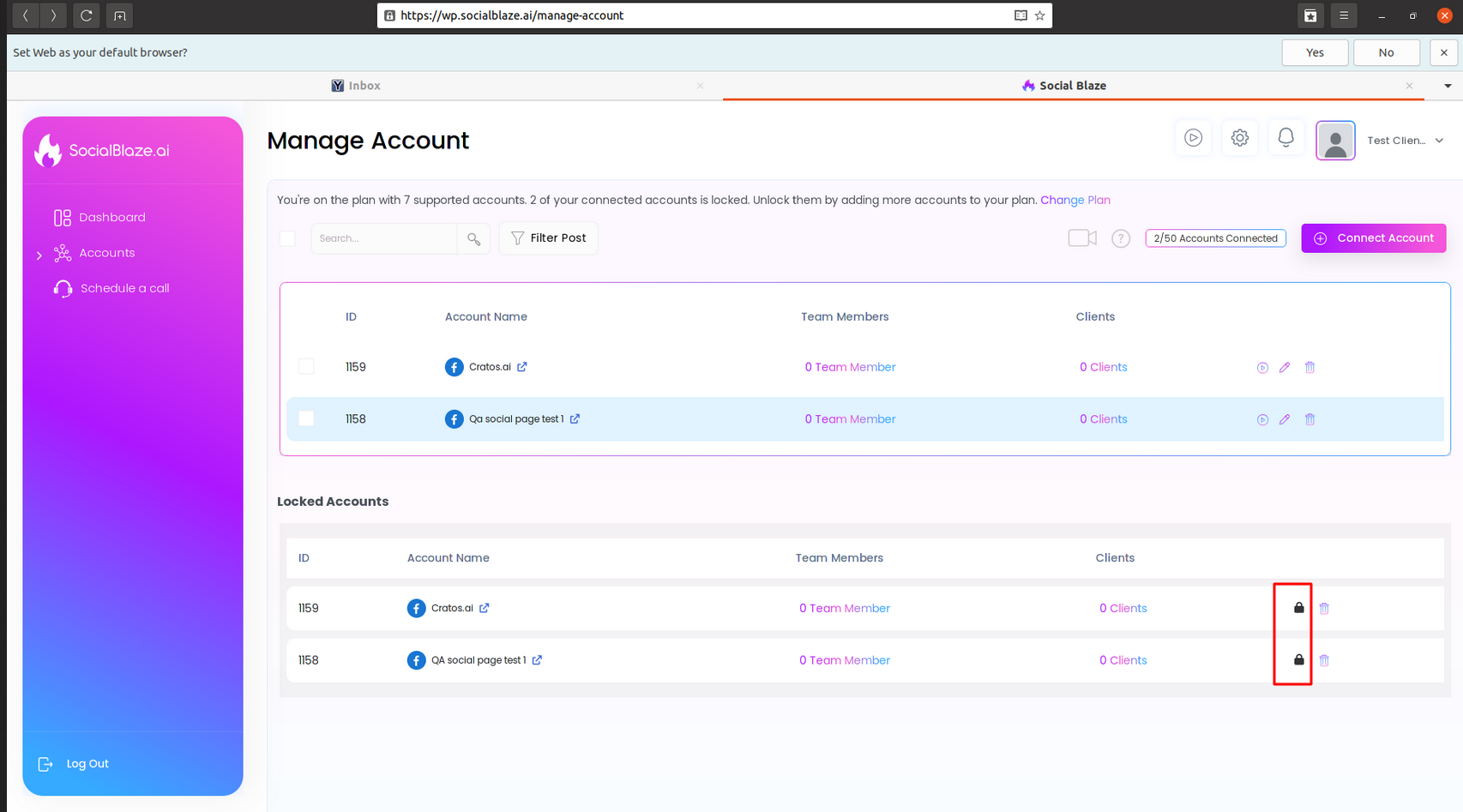Bookmark this page with the star icon
This screenshot has height=812, width=1463.
(1040, 15)
